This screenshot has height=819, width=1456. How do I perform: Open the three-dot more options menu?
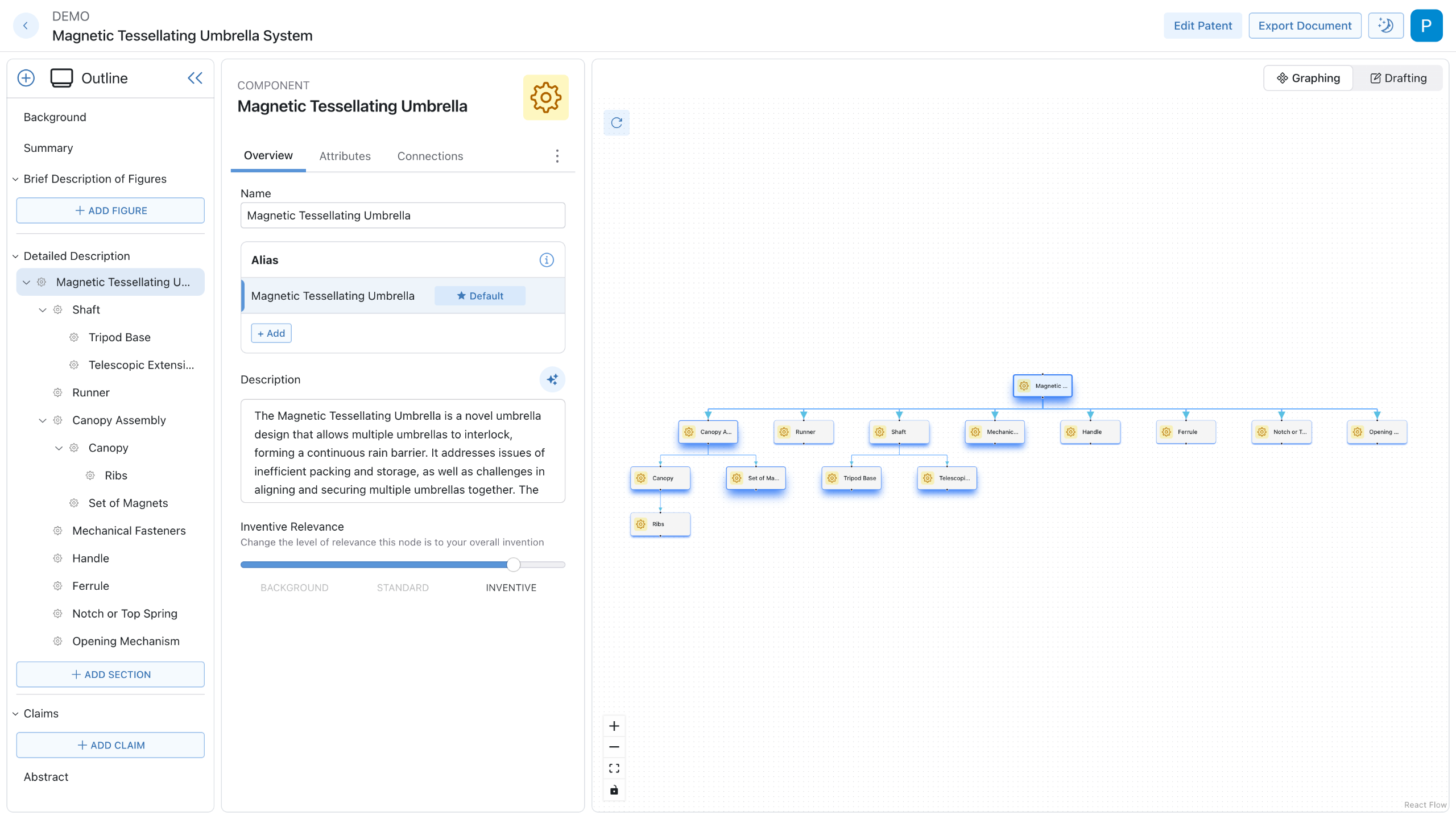[x=557, y=156]
